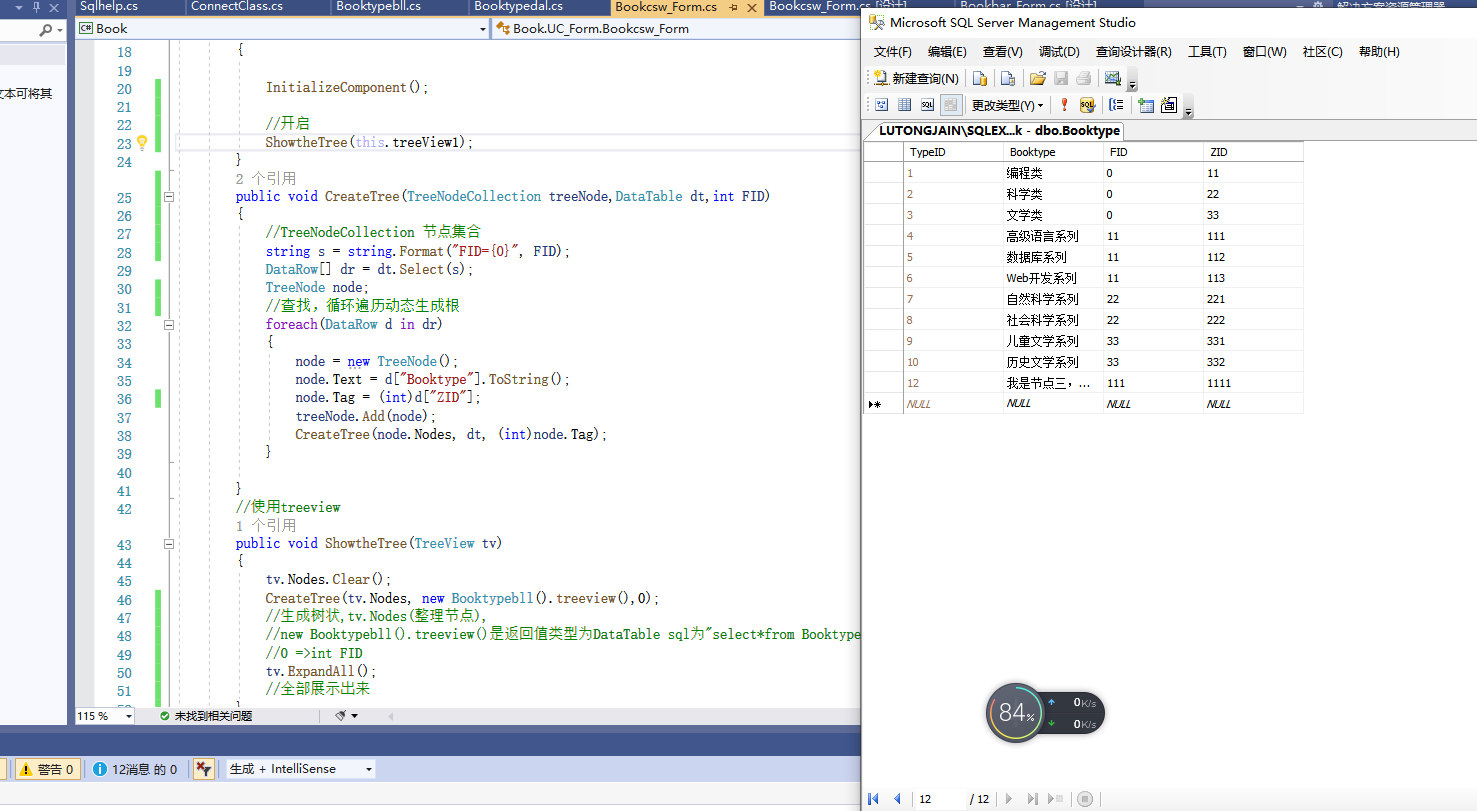The width and height of the screenshot is (1477, 811).
Task: Click the lightbulb quick actions icon
Action: [142, 143]
